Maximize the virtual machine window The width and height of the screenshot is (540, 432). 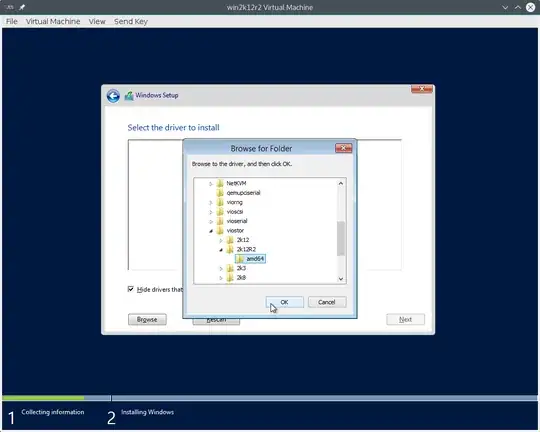pos(518,7)
